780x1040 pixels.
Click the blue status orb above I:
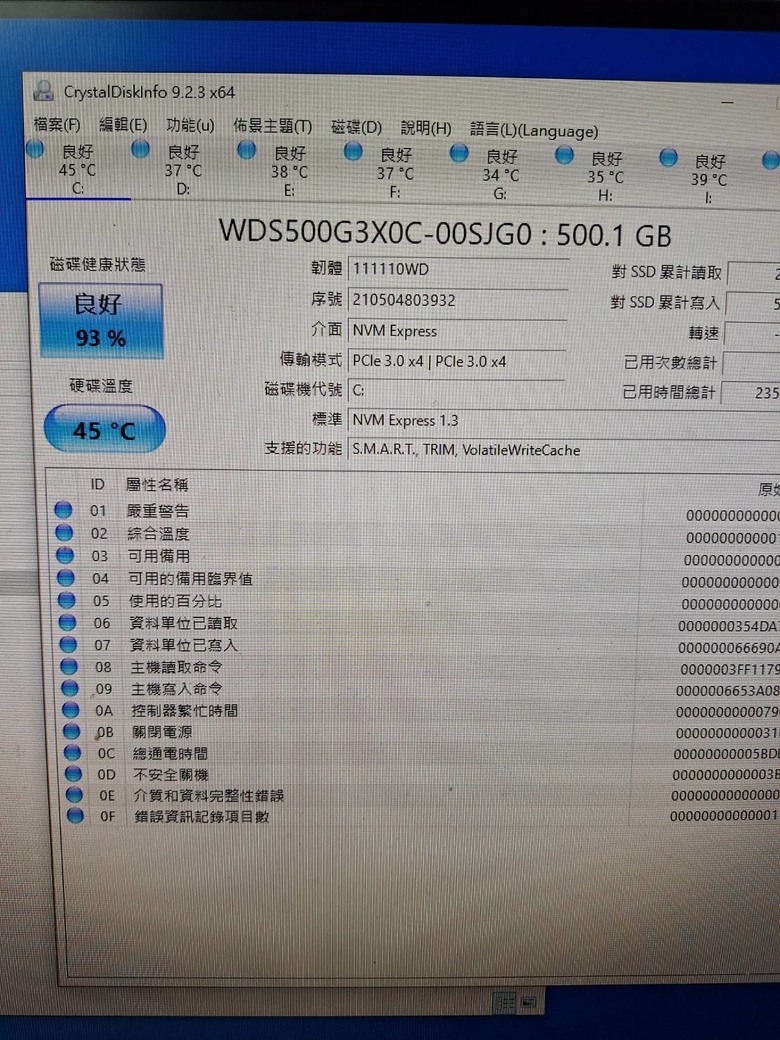coord(669,157)
